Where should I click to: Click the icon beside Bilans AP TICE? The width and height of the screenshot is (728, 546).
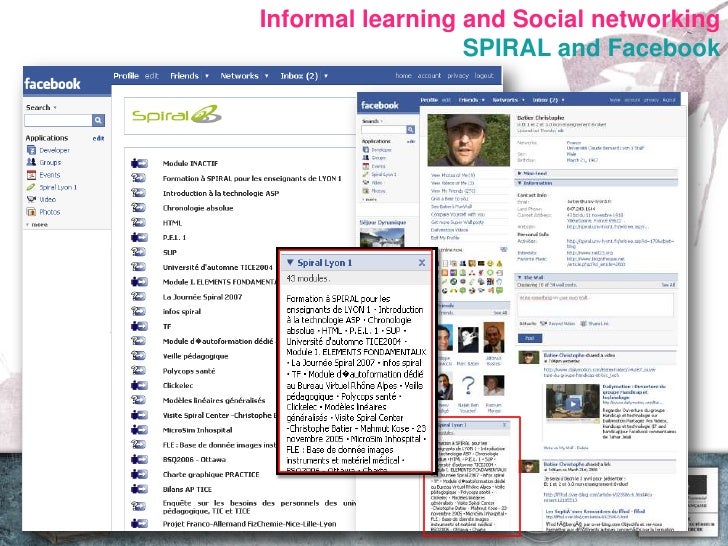139,489
